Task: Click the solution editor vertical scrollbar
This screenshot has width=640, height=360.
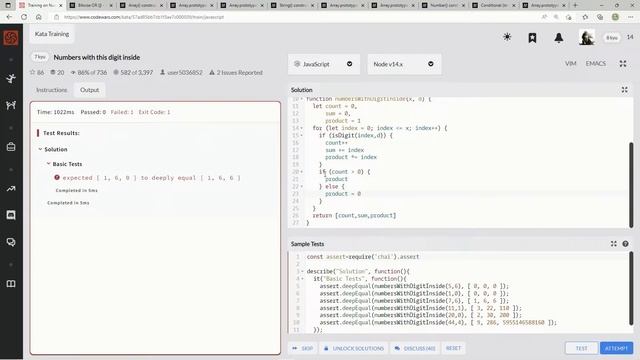Action: point(631,184)
